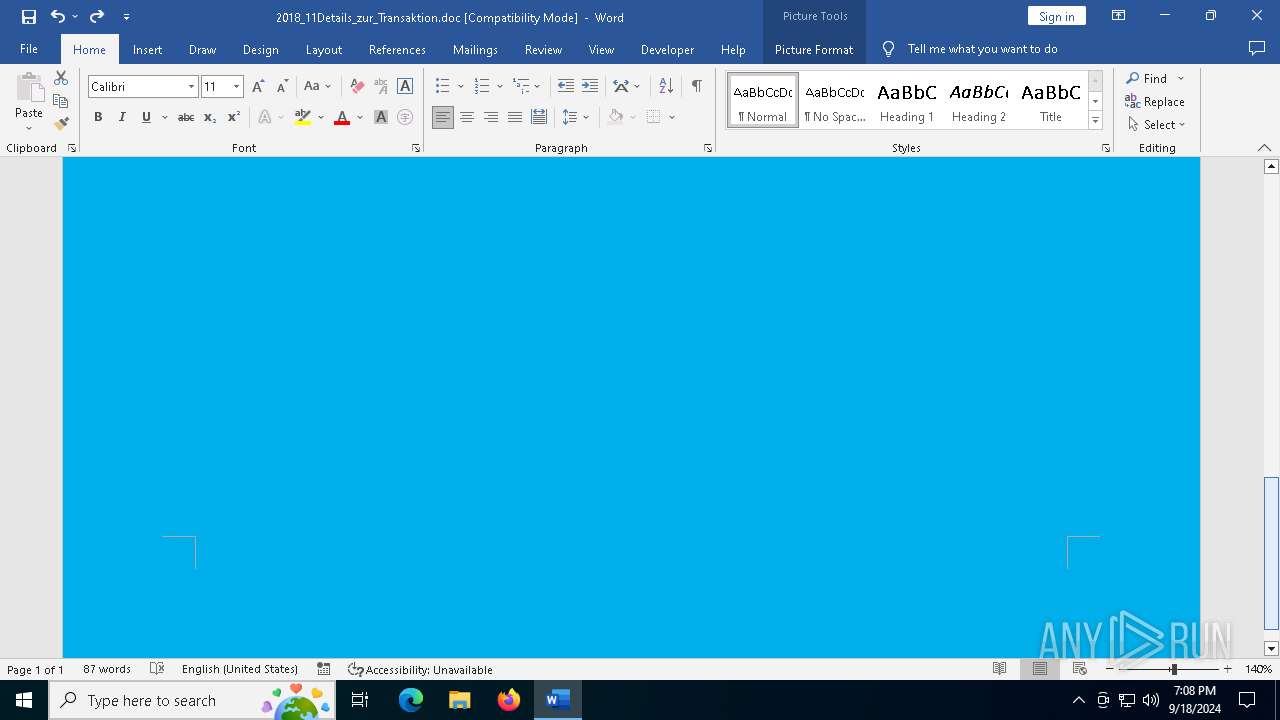1280x720 pixels.
Task: Toggle strikethrough formatting
Action: 186,117
